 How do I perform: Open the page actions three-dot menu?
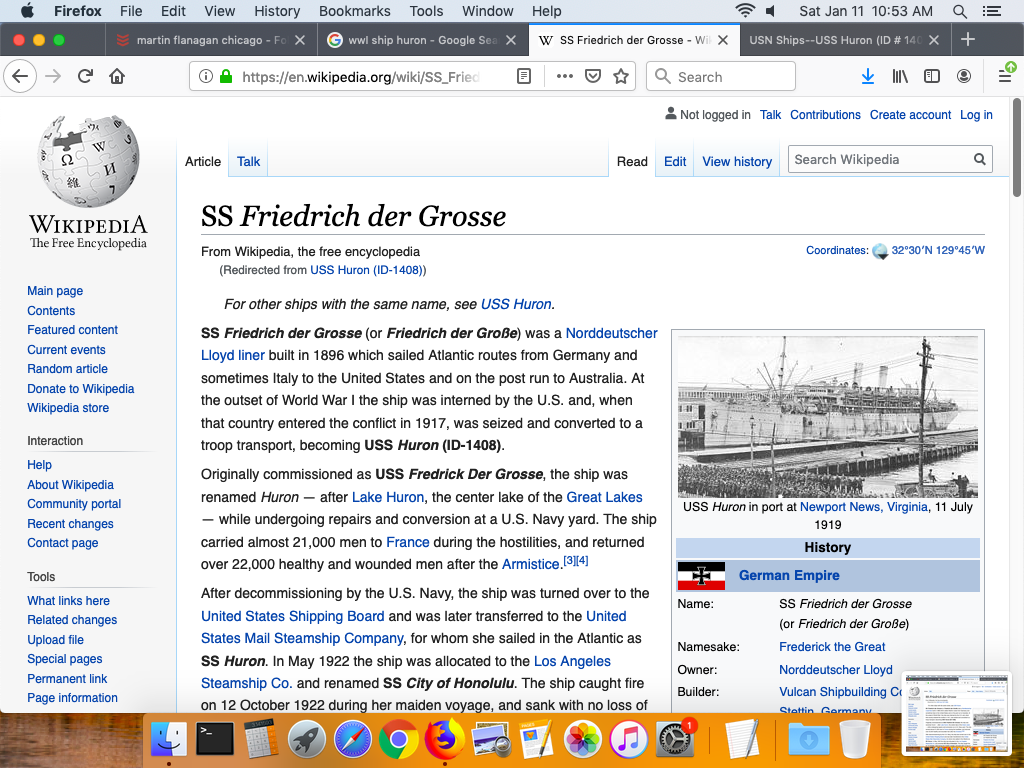click(564, 77)
